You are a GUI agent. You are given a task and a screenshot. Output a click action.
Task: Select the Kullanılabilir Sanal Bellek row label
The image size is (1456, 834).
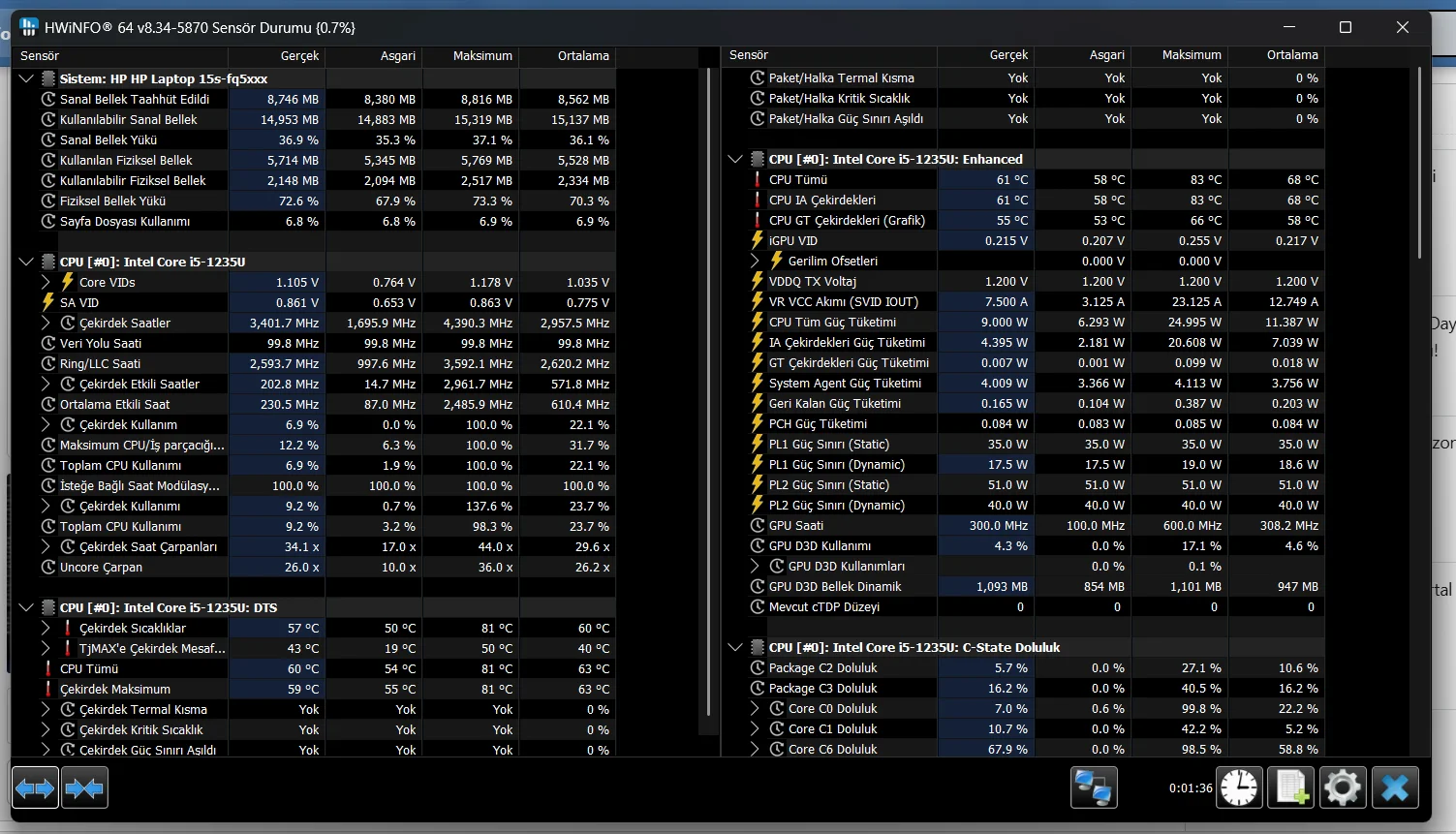pos(129,119)
